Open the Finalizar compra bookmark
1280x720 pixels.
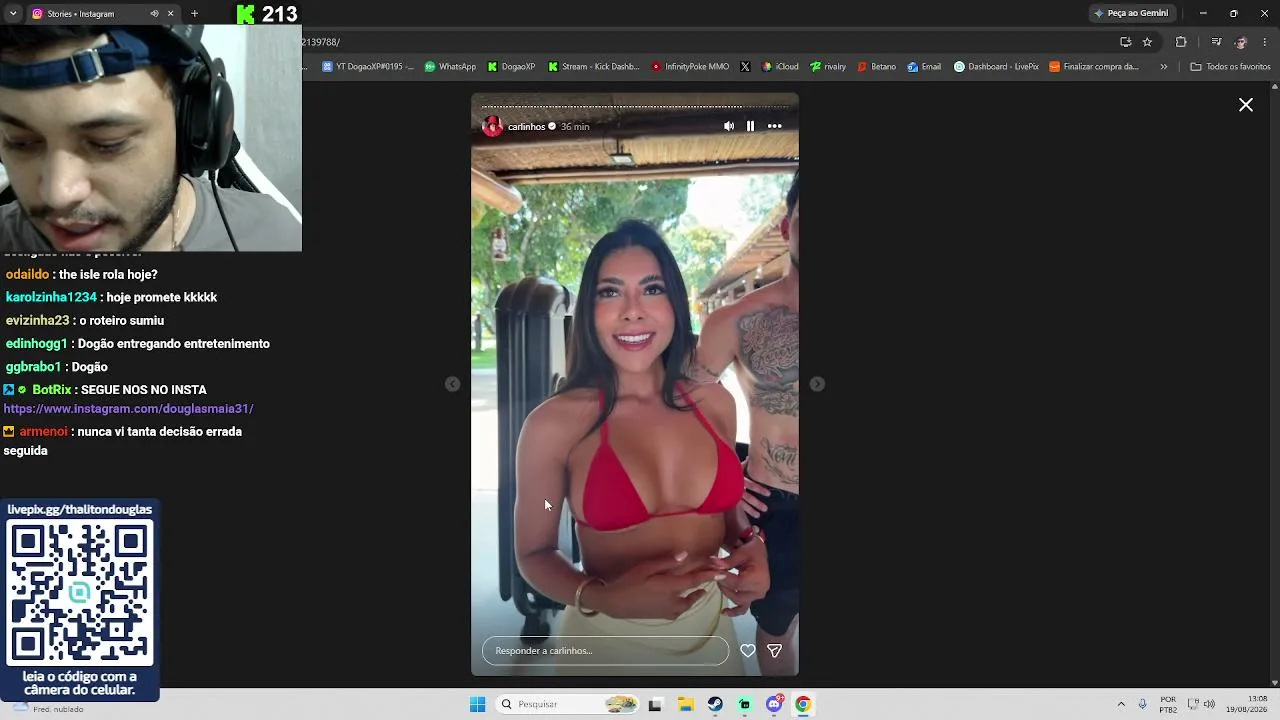point(1094,67)
